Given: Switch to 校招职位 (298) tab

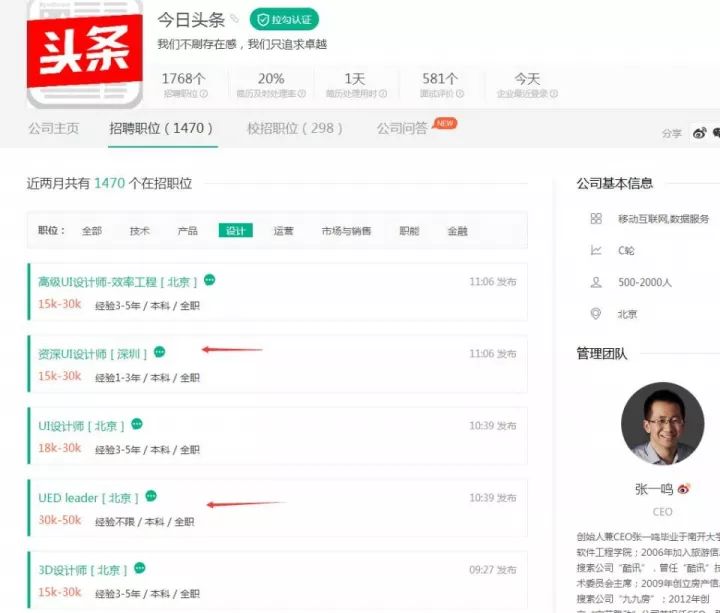Looking at the screenshot, I should point(295,128).
